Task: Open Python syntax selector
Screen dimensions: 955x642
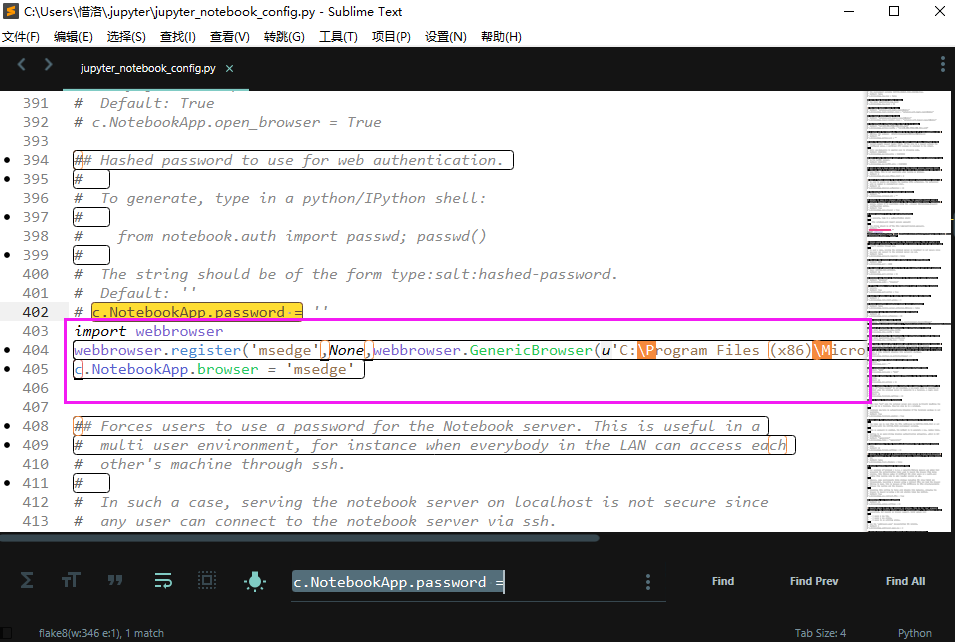Action: 914,633
